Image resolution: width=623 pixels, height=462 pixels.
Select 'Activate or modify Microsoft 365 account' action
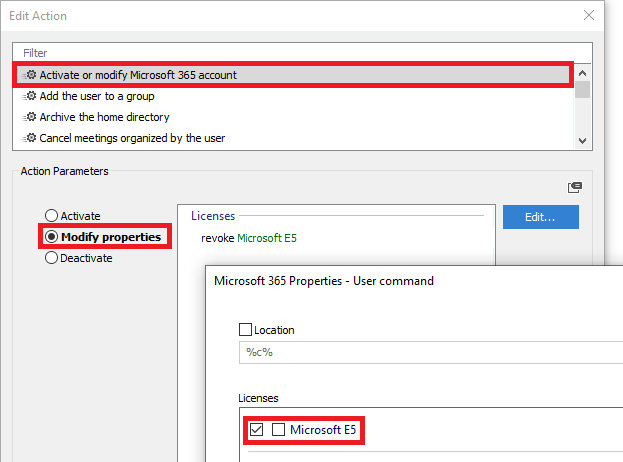(293, 75)
